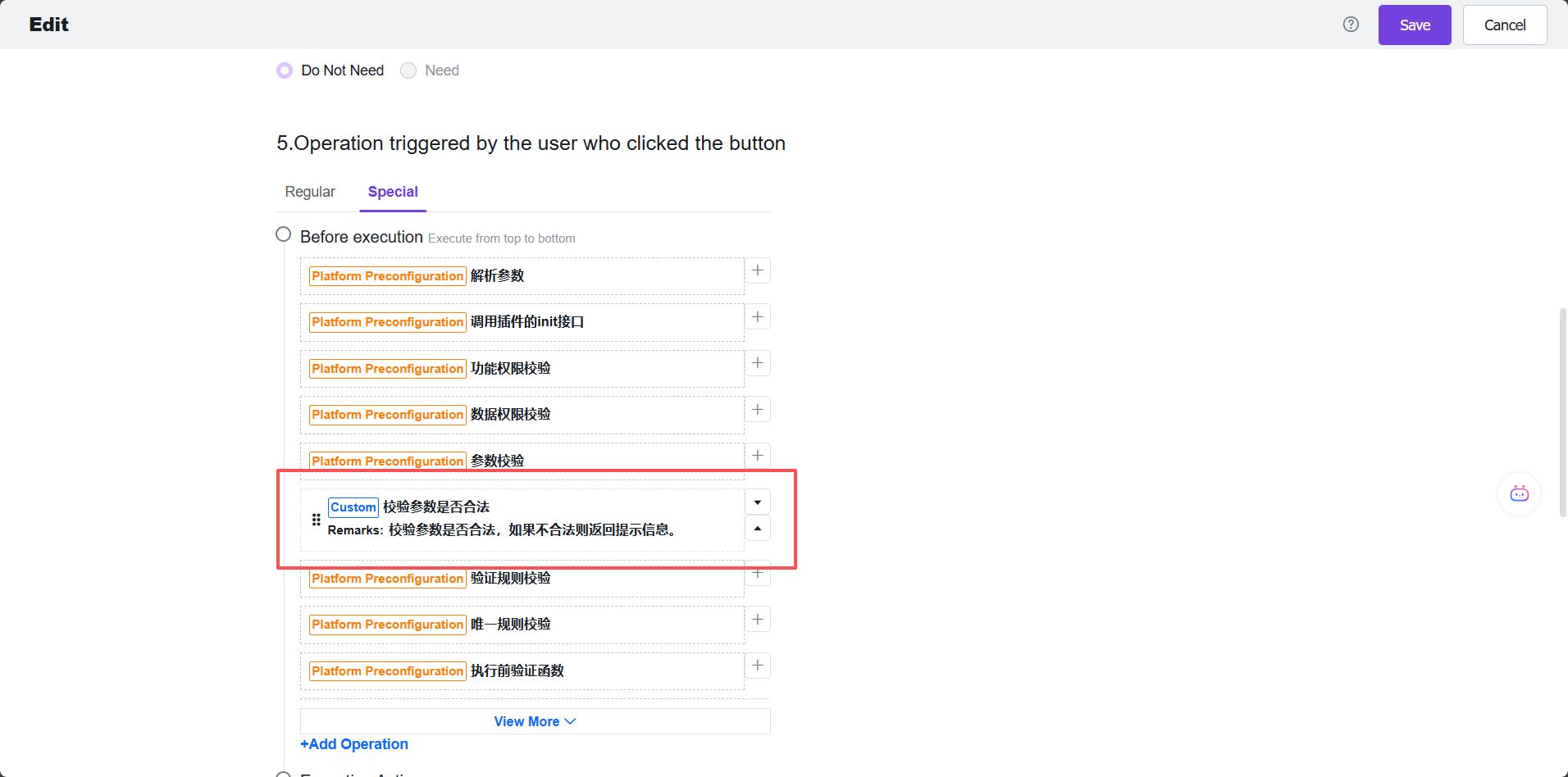
Task: Select the Need radio button
Action: (x=408, y=70)
